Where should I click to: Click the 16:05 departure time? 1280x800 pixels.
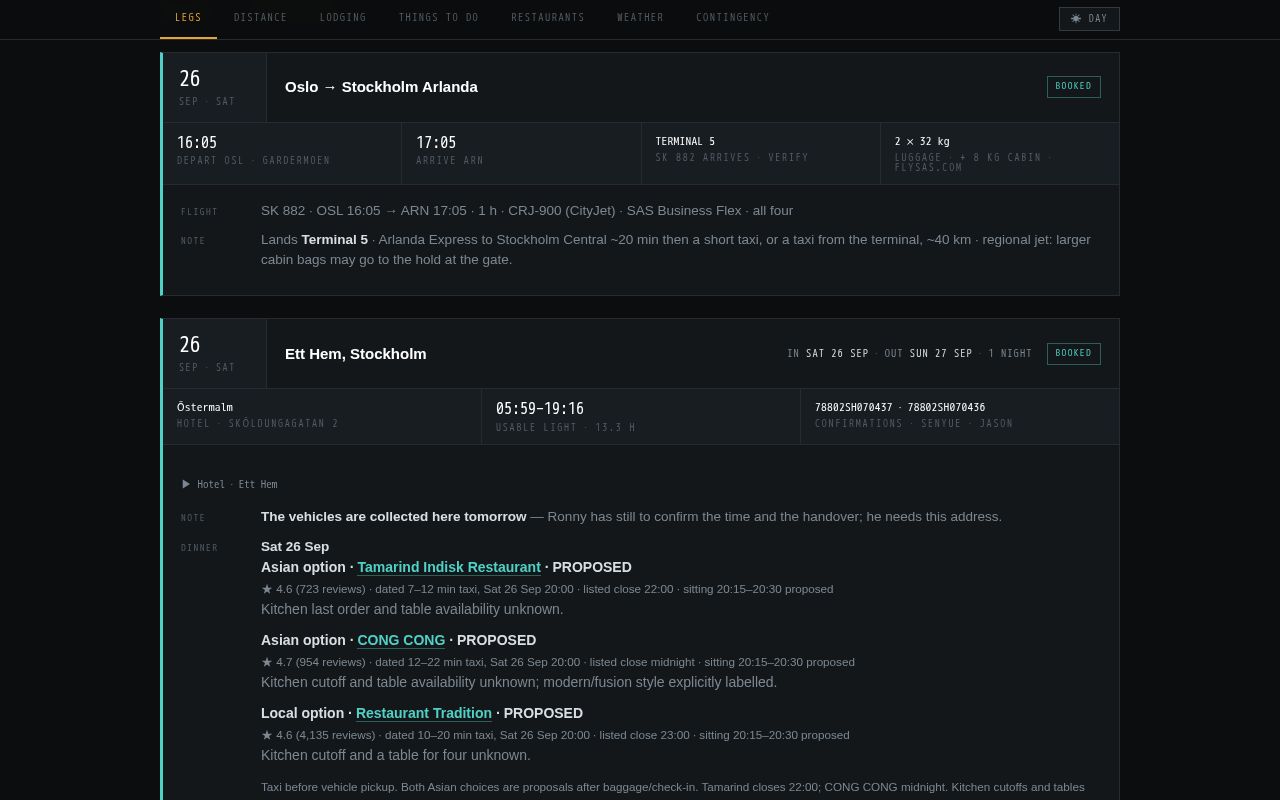[x=197, y=143]
